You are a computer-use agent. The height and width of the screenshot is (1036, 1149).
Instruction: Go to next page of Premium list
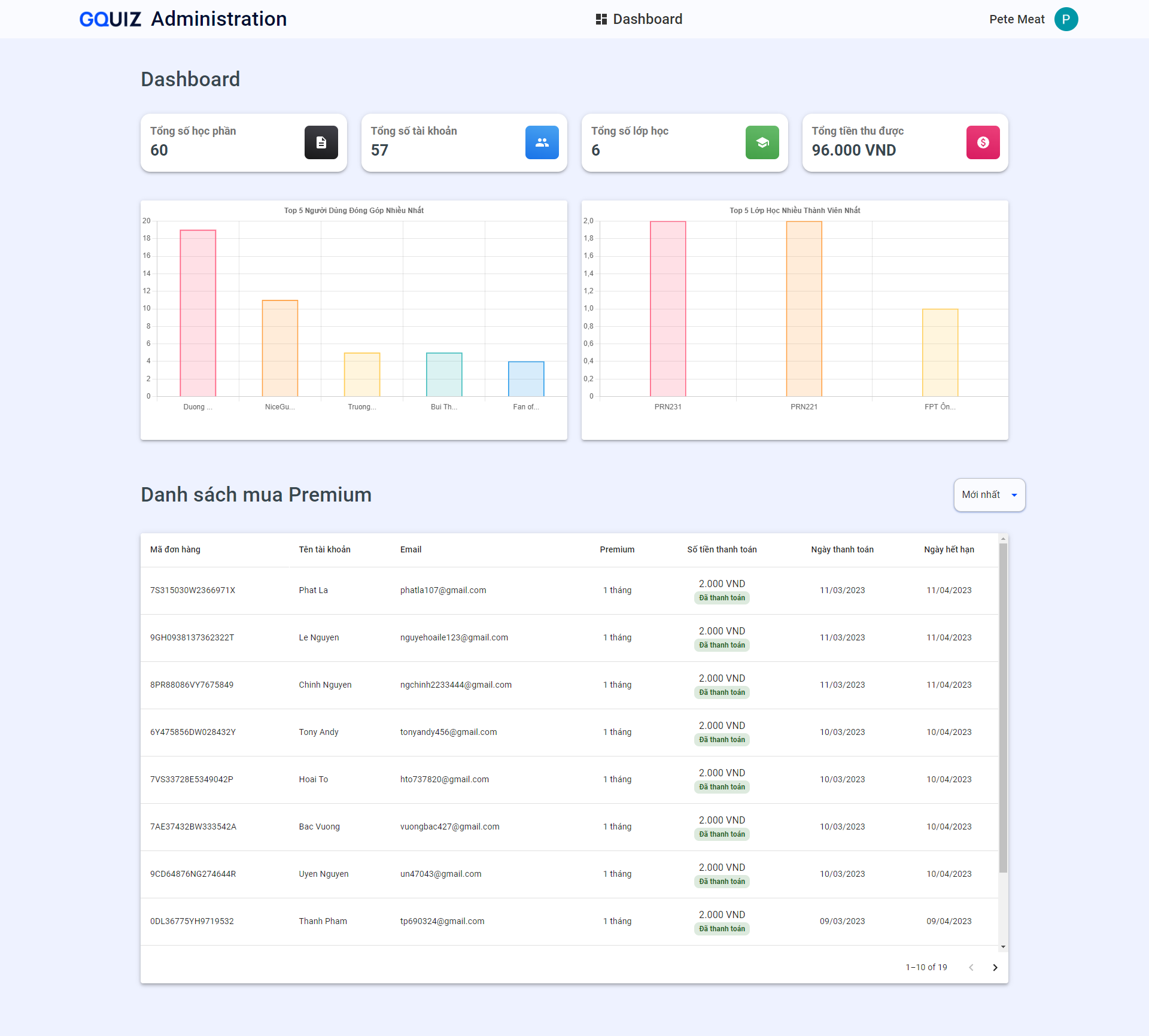click(995, 967)
